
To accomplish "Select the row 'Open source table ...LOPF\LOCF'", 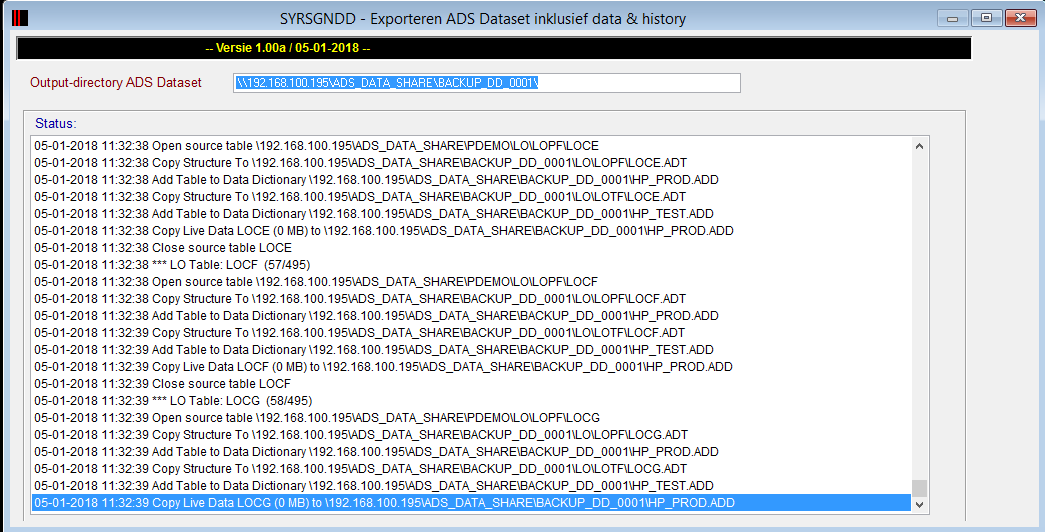I will 471,281.
